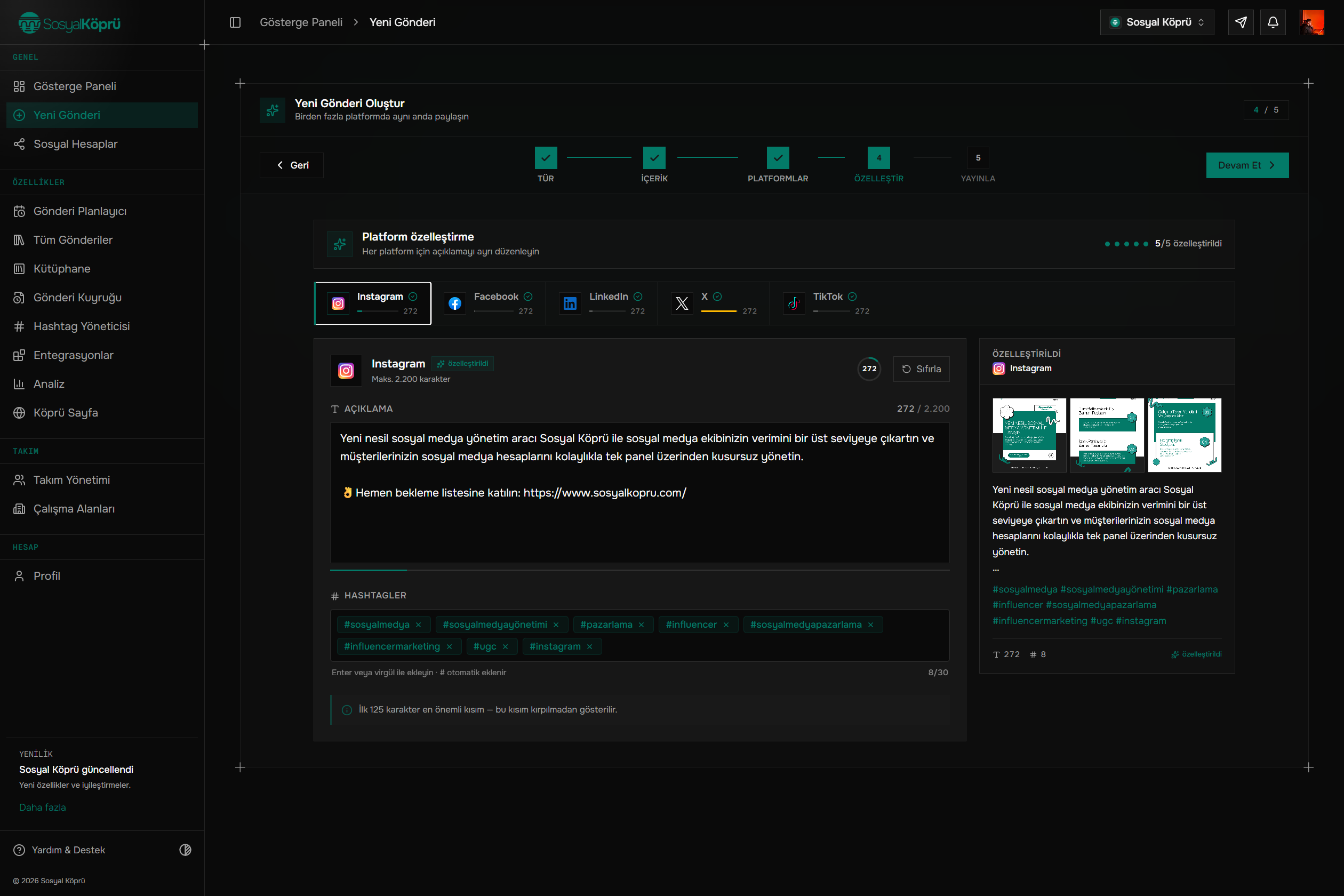Screen dimensions: 1344x896
Task: Open Gösterge Paneli in sidebar
Action: point(102,86)
